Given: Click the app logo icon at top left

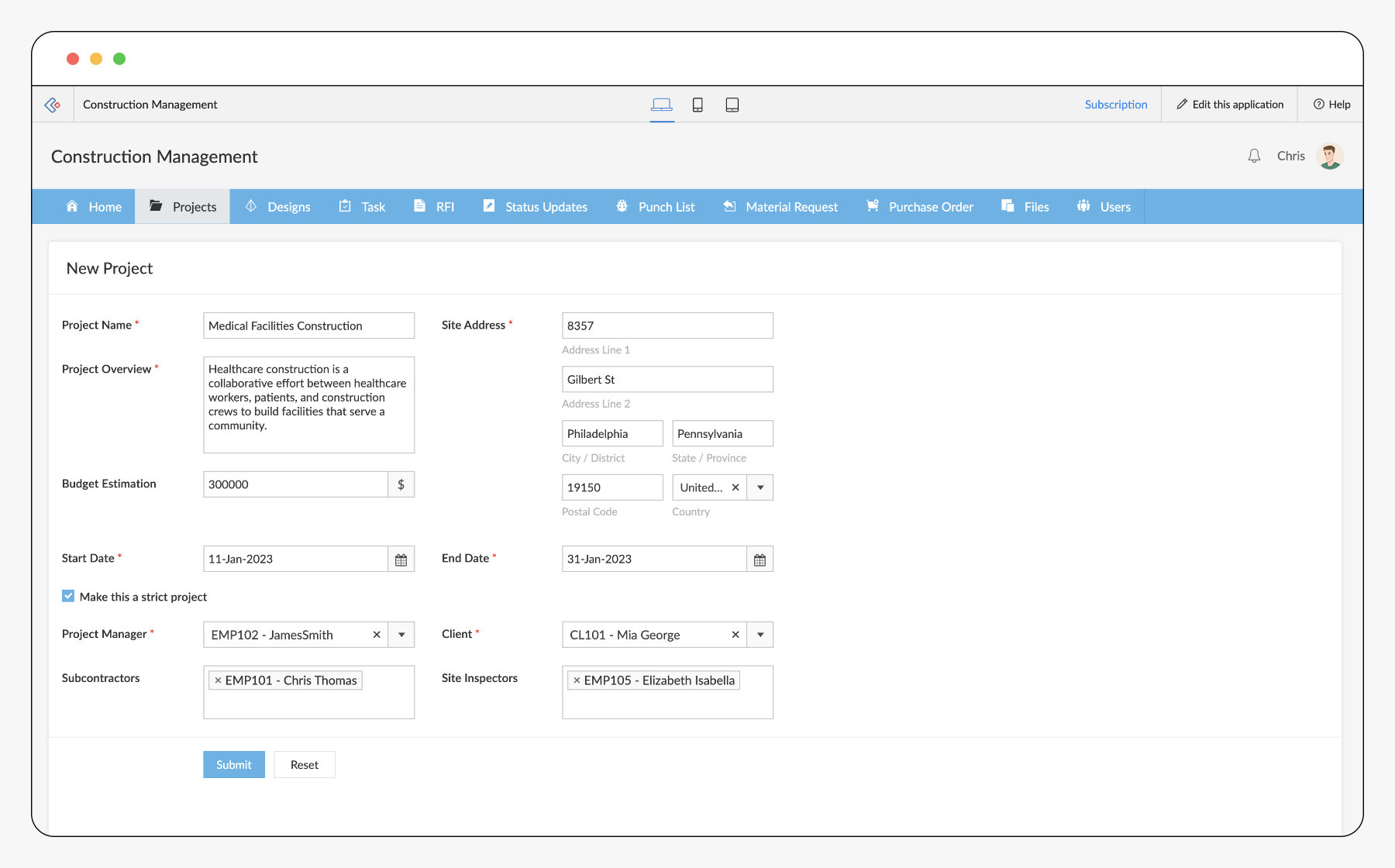Looking at the screenshot, I should pyautogui.click(x=53, y=105).
